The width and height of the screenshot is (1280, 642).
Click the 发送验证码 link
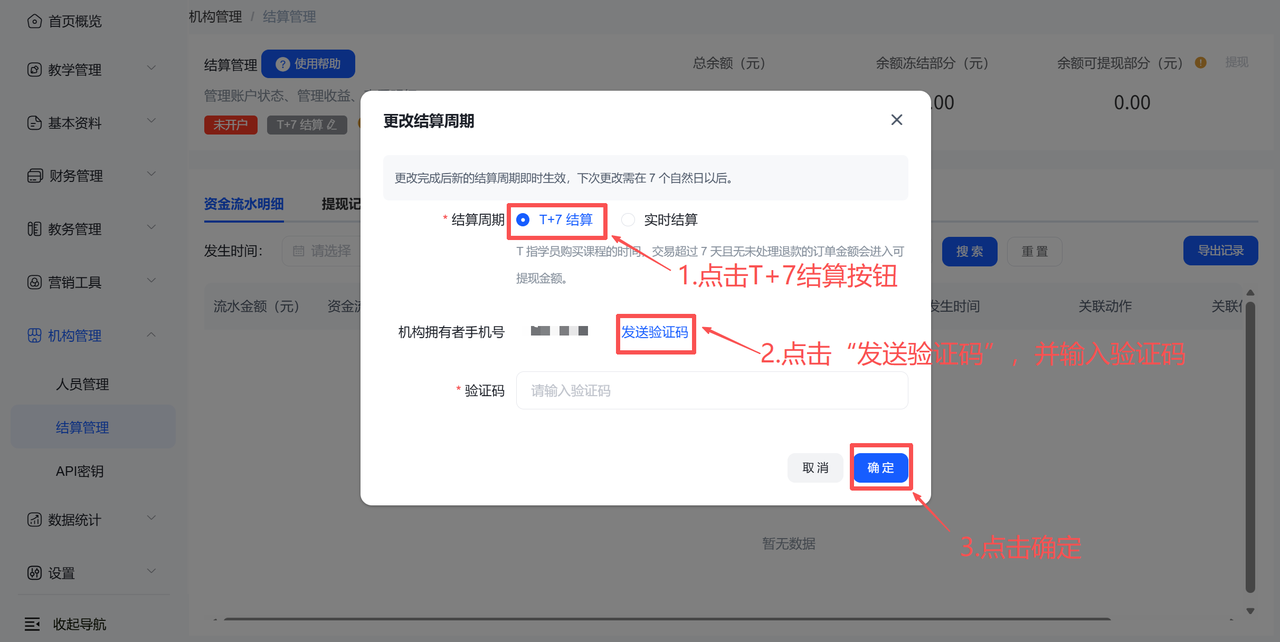click(655, 332)
